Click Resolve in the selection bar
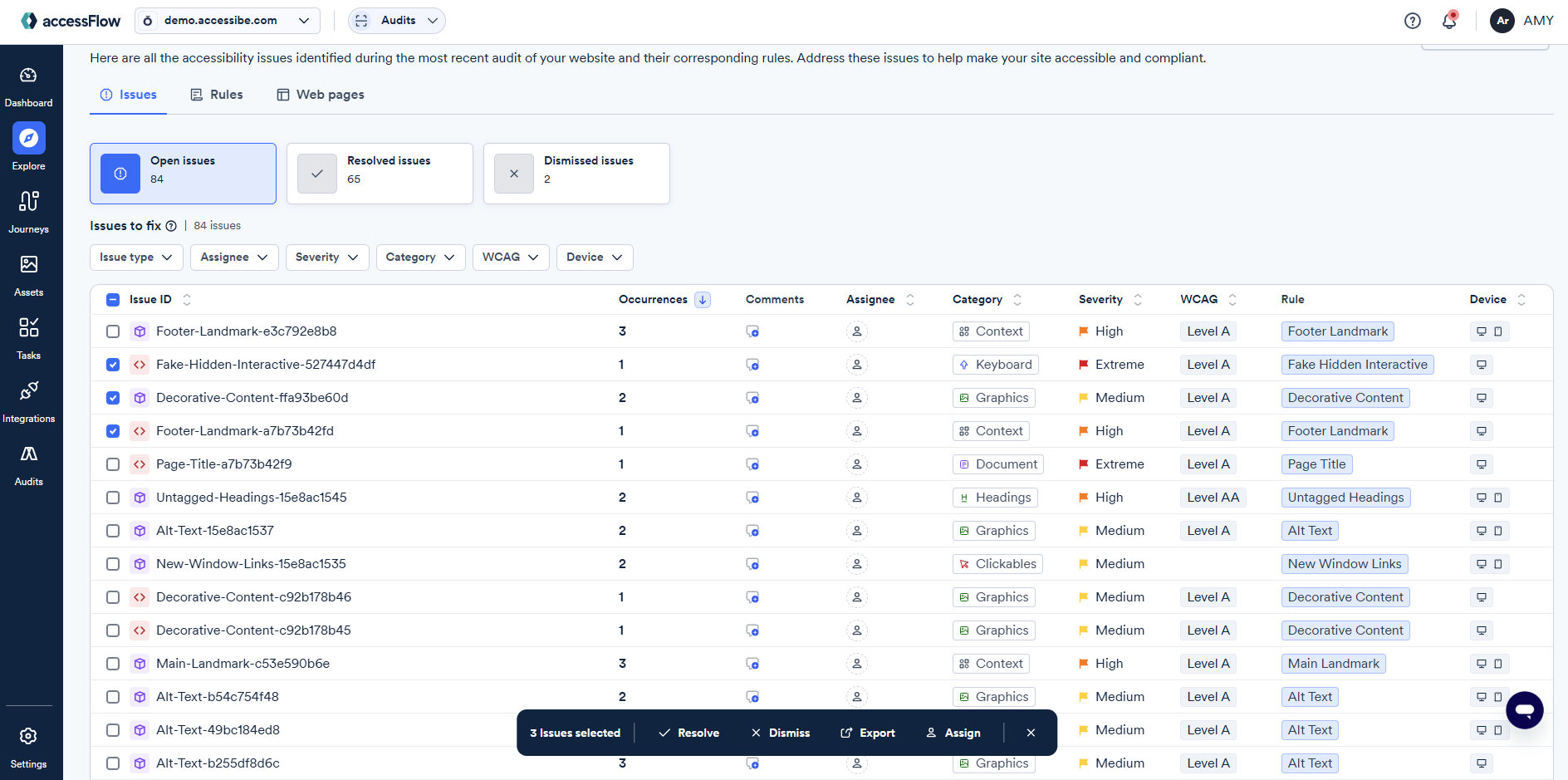 point(688,733)
